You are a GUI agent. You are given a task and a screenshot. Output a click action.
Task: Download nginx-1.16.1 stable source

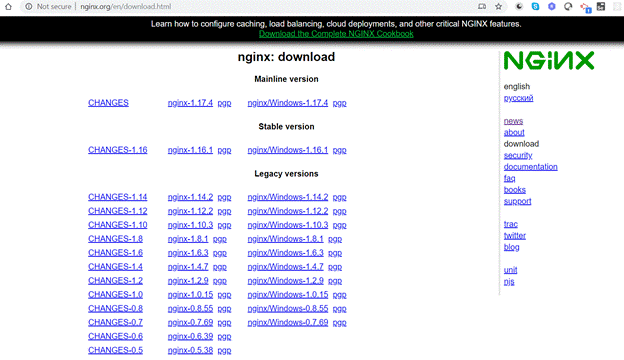pos(190,150)
